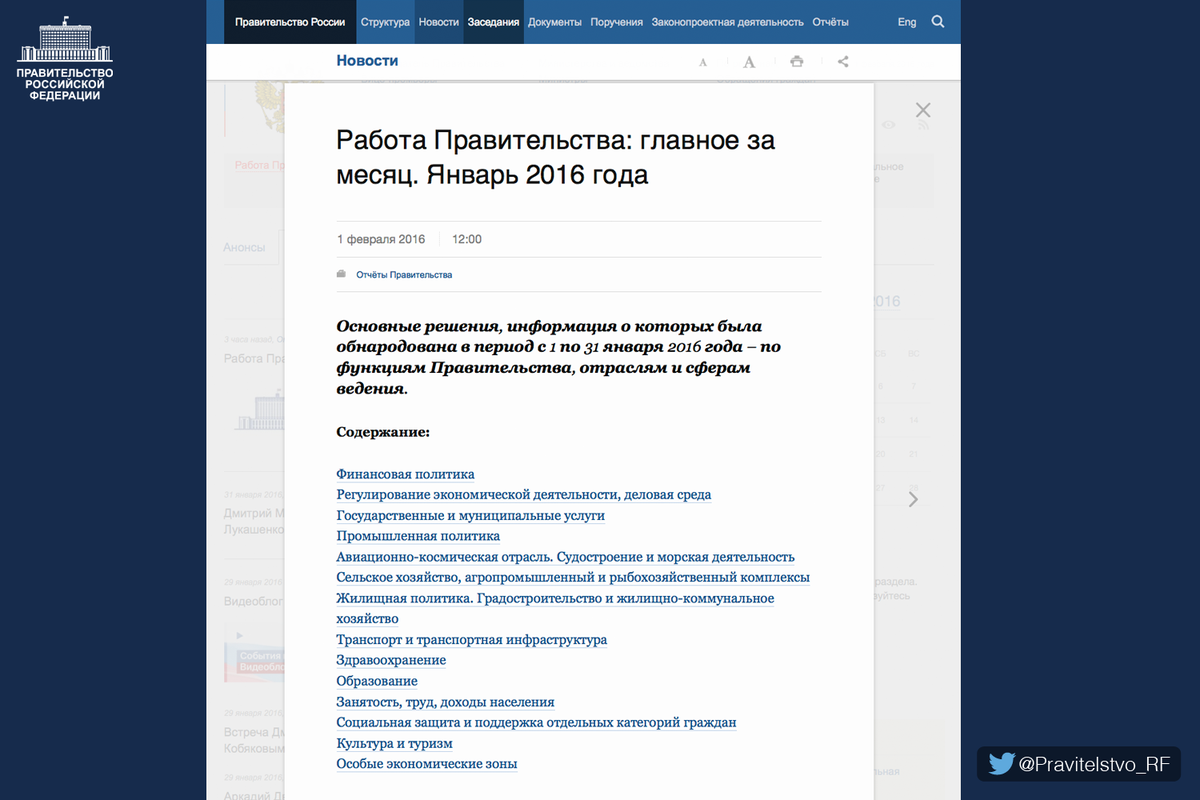The width and height of the screenshot is (1200, 800).
Task: Click the time 12:00
Action: [467, 239]
